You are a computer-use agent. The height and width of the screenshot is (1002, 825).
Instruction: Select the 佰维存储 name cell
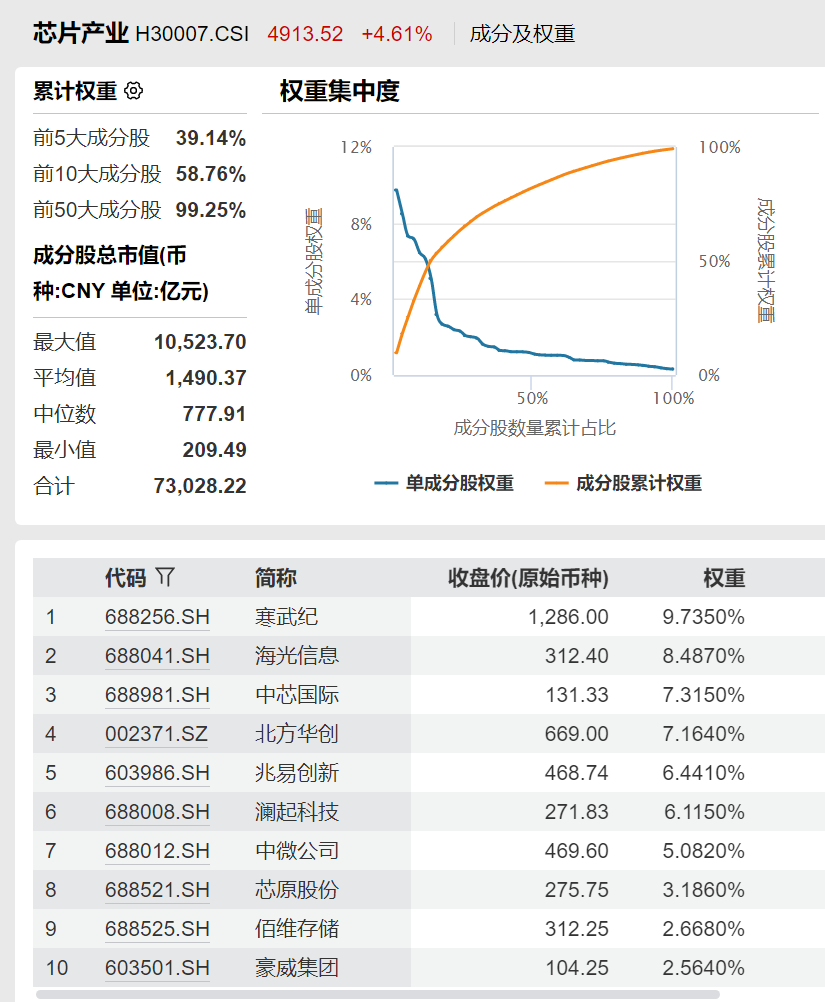point(297,929)
